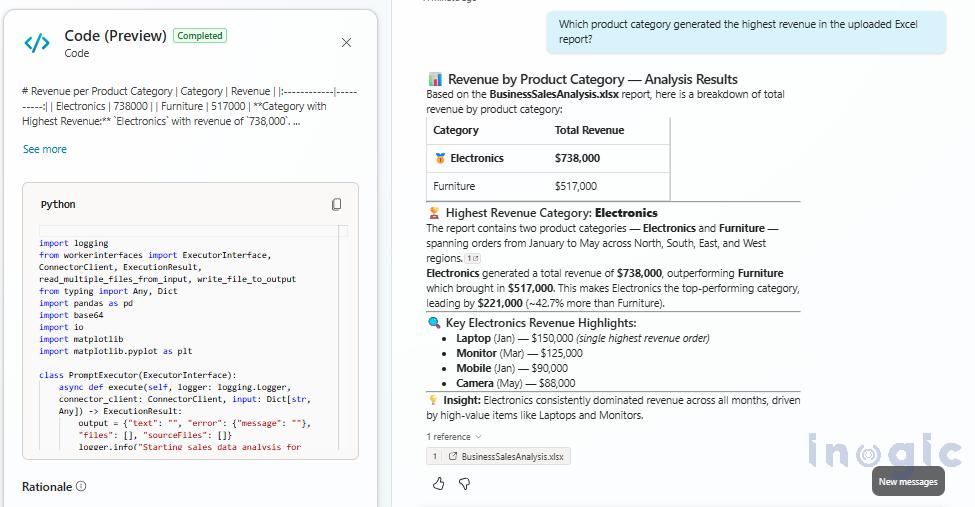The height and width of the screenshot is (507, 975).
Task: Open the BusinessSalesAnalysis.xlsx reference
Action: pos(499,457)
